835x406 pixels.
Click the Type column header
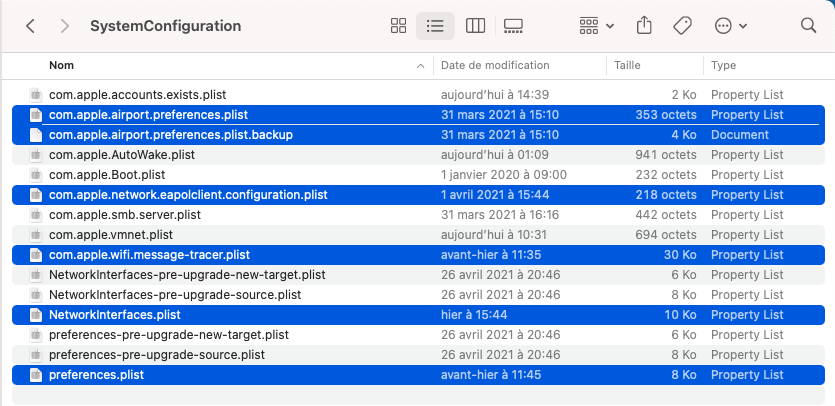723,65
